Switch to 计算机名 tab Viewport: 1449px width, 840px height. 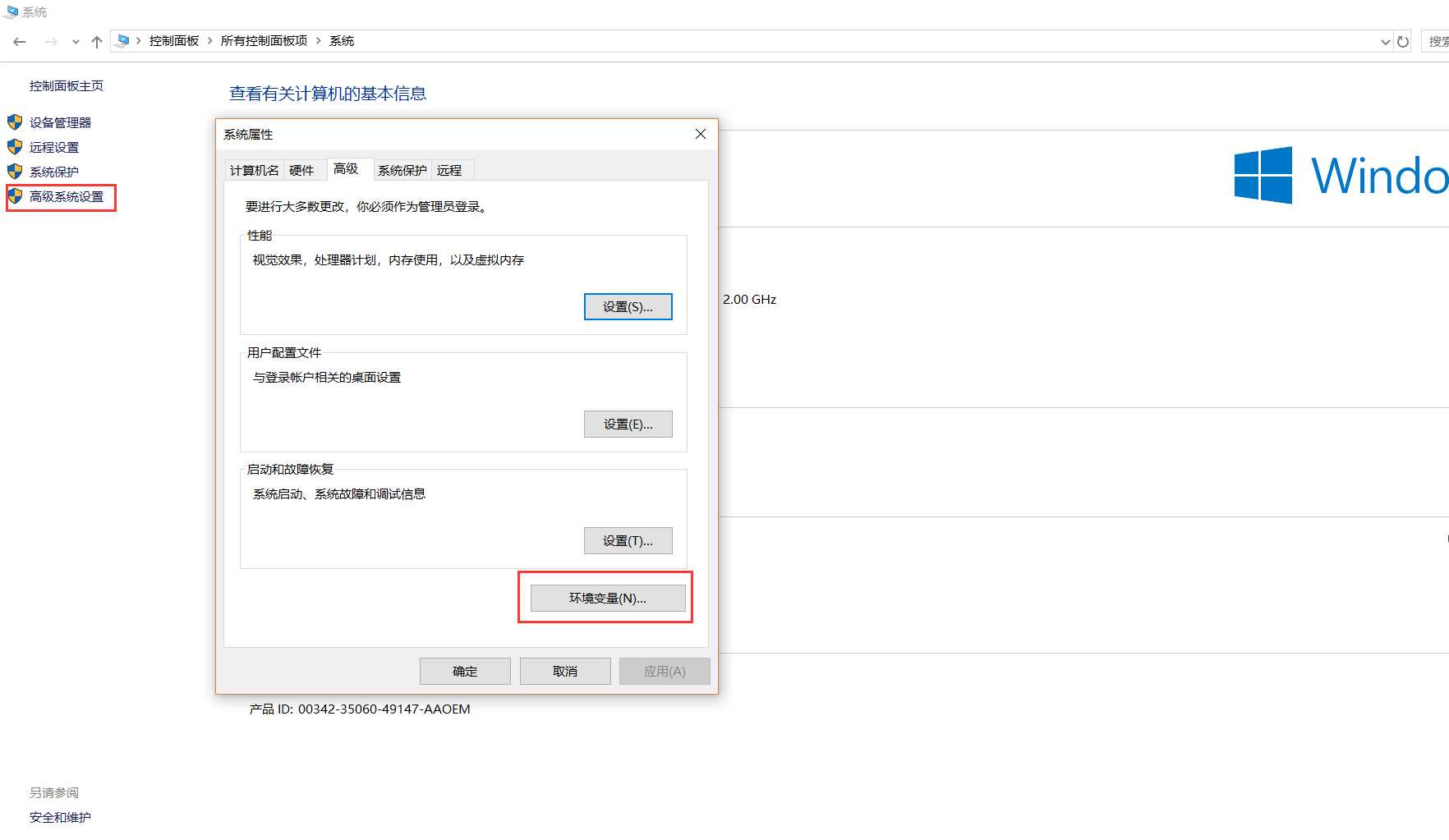tap(255, 170)
